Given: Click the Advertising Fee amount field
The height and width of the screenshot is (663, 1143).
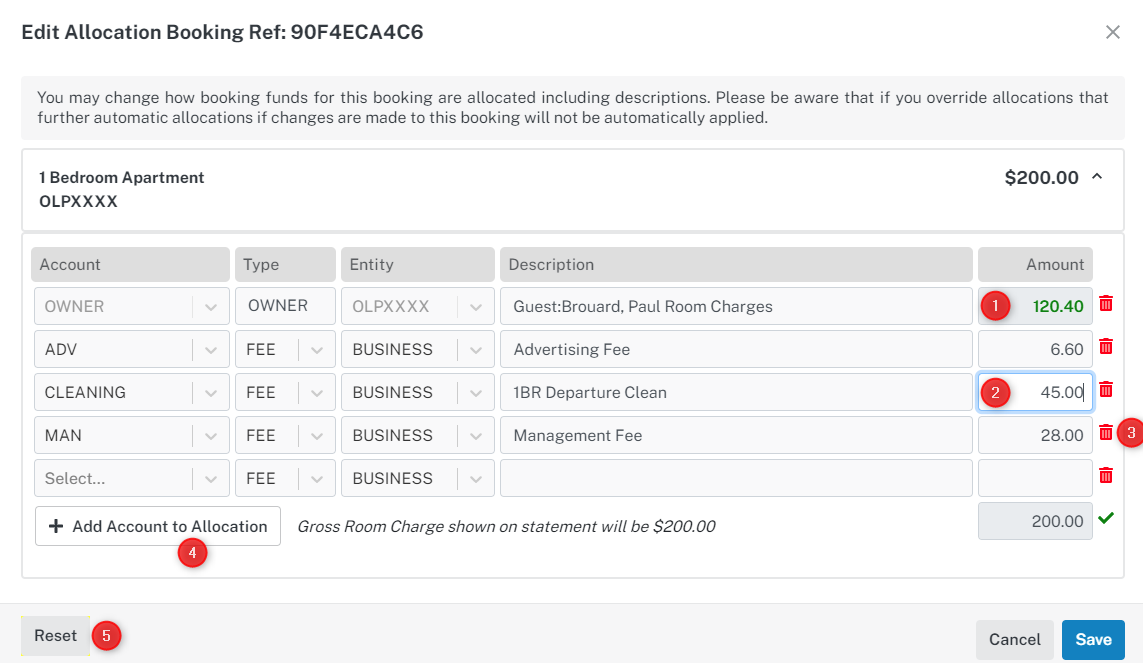Looking at the screenshot, I should click(1035, 350).
